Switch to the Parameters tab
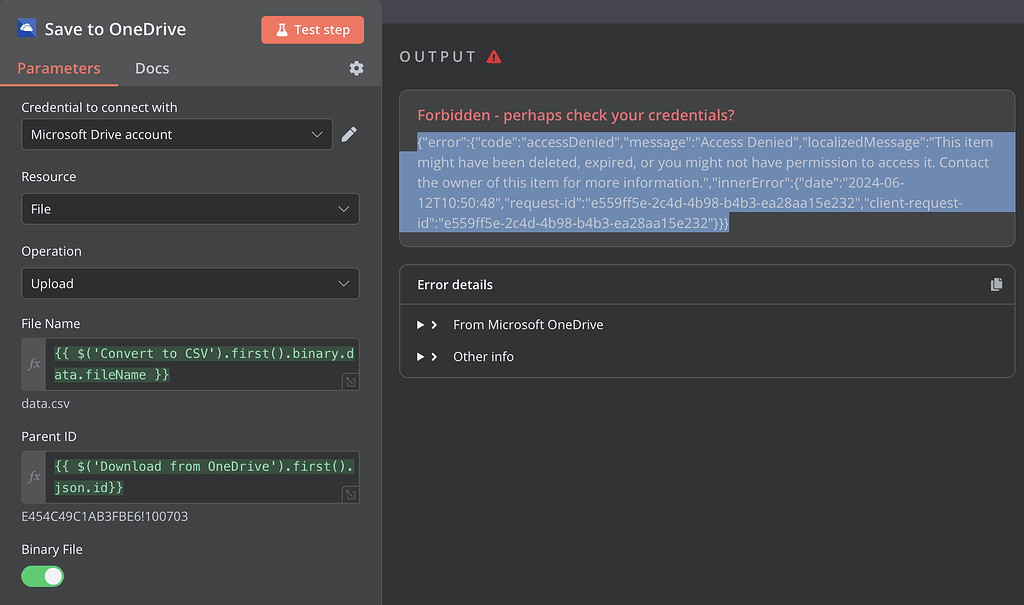The height and width of the screenshot is (605, 1024). pos(59,68)
